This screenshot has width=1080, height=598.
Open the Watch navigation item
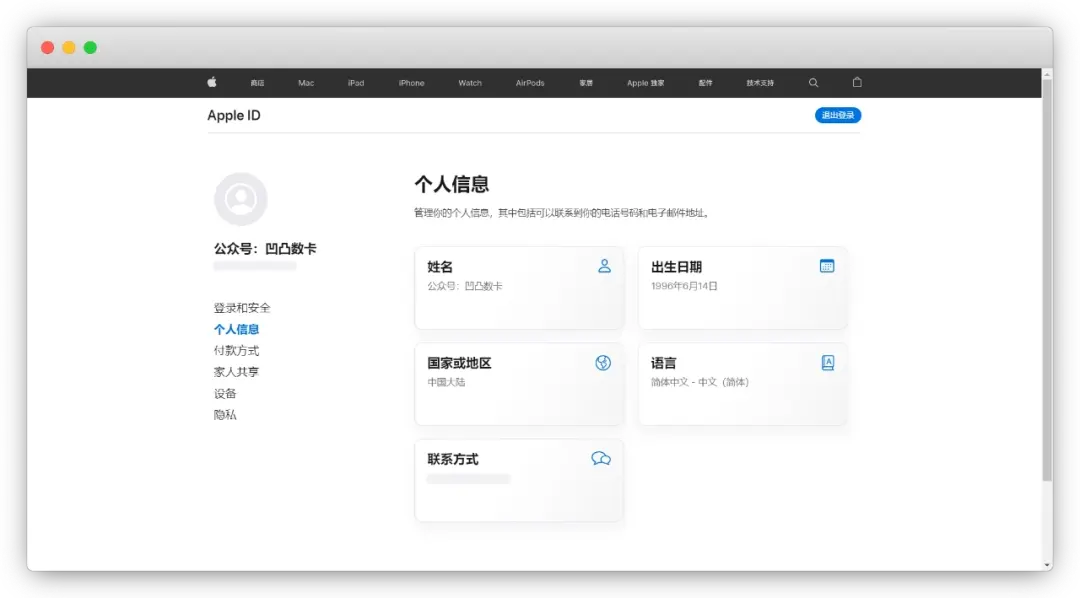click(470, 83)
